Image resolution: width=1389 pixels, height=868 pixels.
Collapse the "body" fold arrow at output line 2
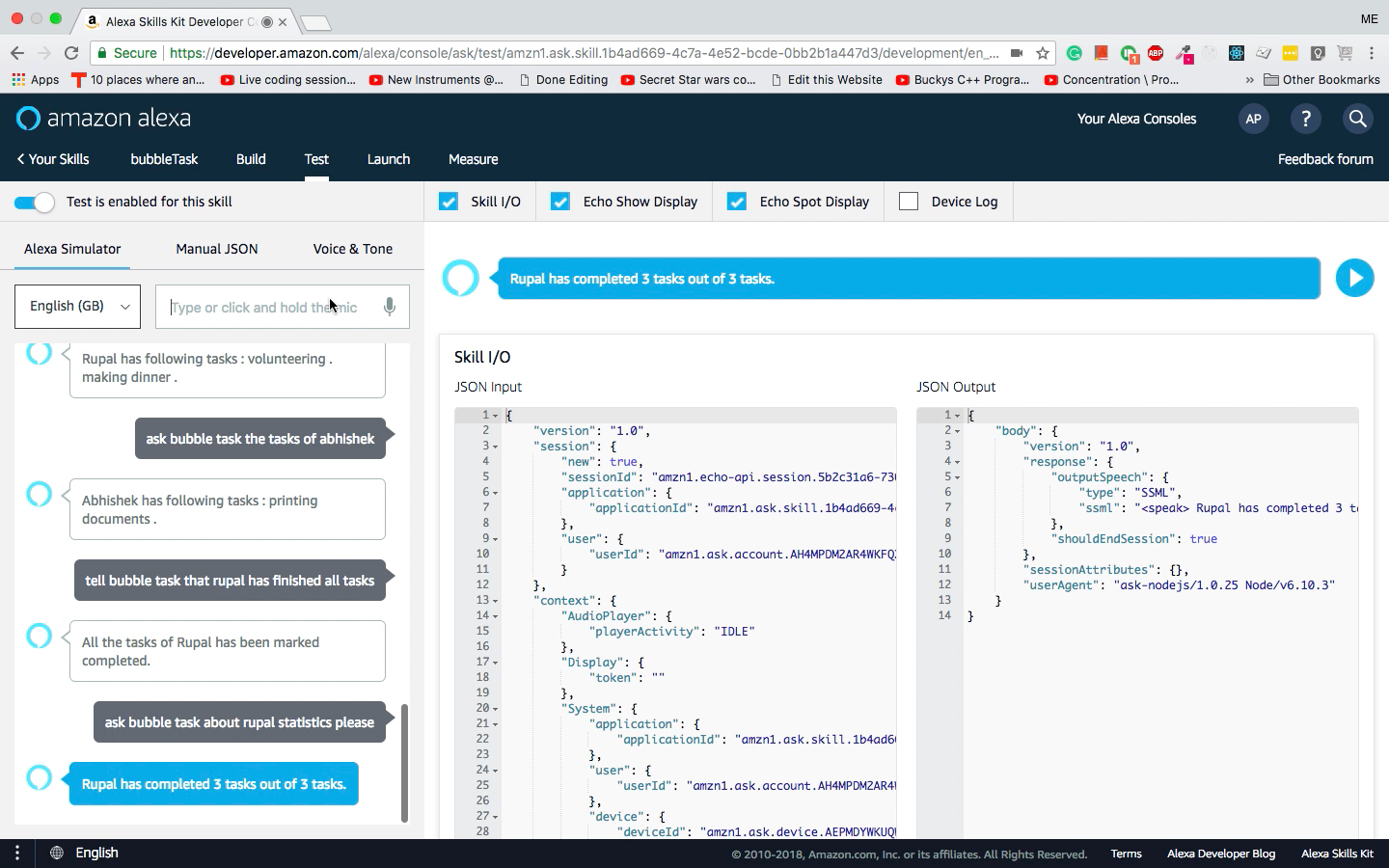[x=958, y=431]
